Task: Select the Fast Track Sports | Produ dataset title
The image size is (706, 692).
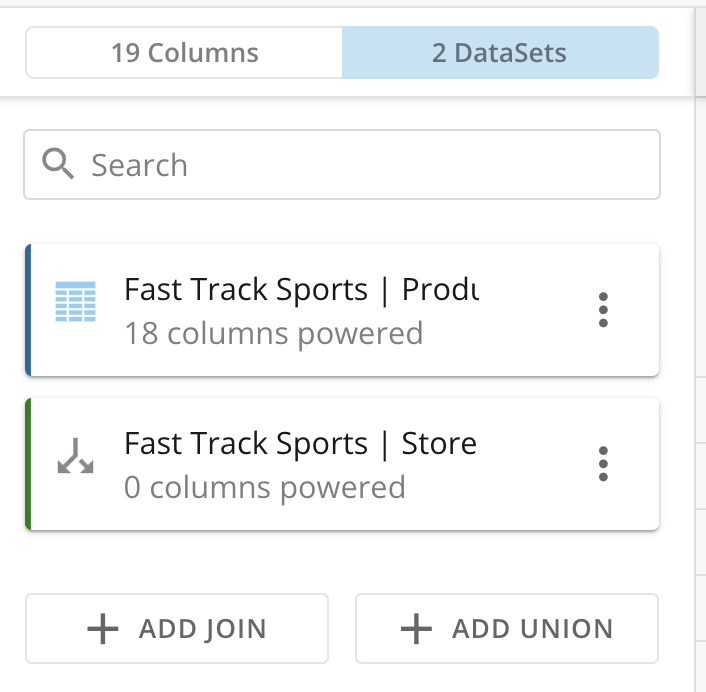Action: pyautogui.click(x=300, y=290)
